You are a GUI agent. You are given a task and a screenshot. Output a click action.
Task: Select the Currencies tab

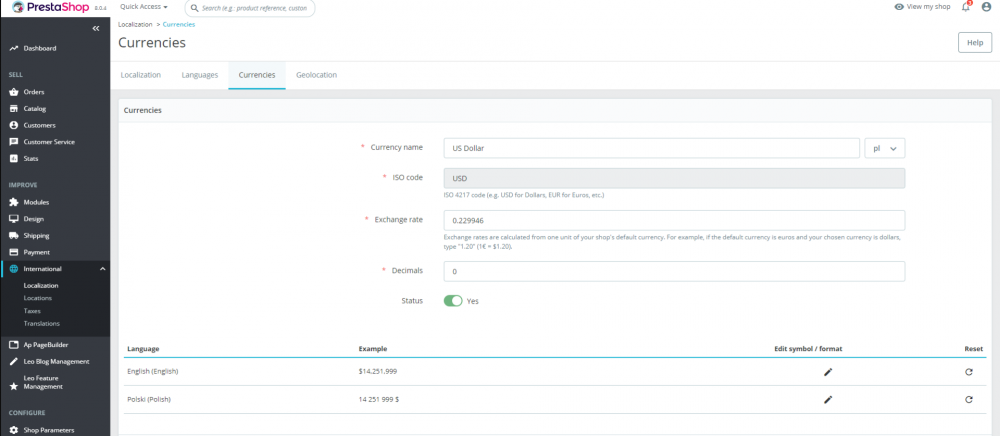pos(257,75)
